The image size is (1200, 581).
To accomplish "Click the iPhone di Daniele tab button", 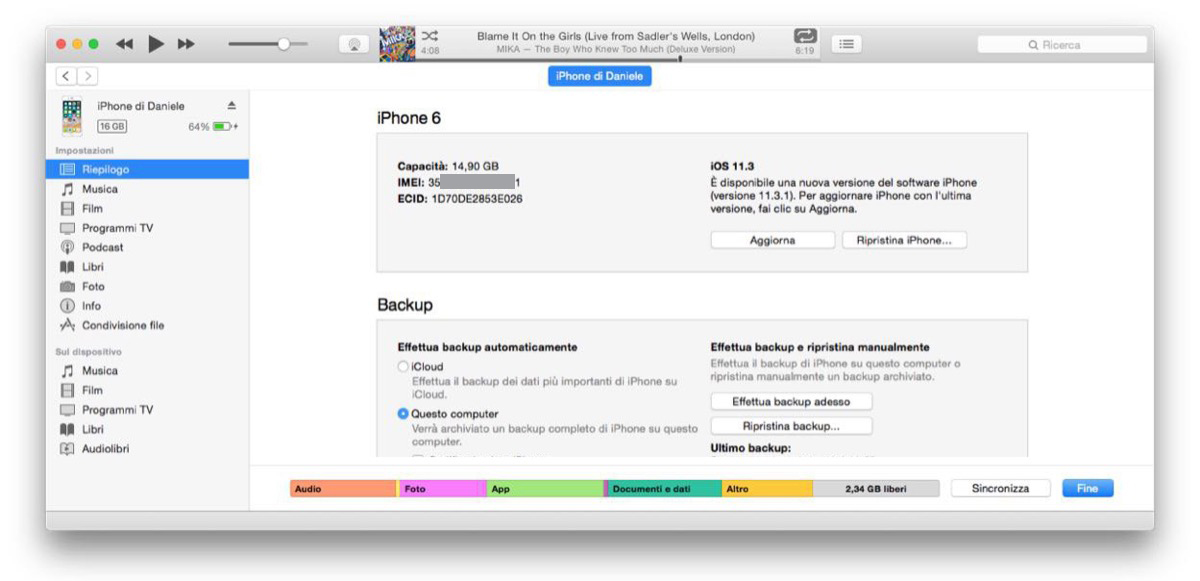I will pos(600,77).
